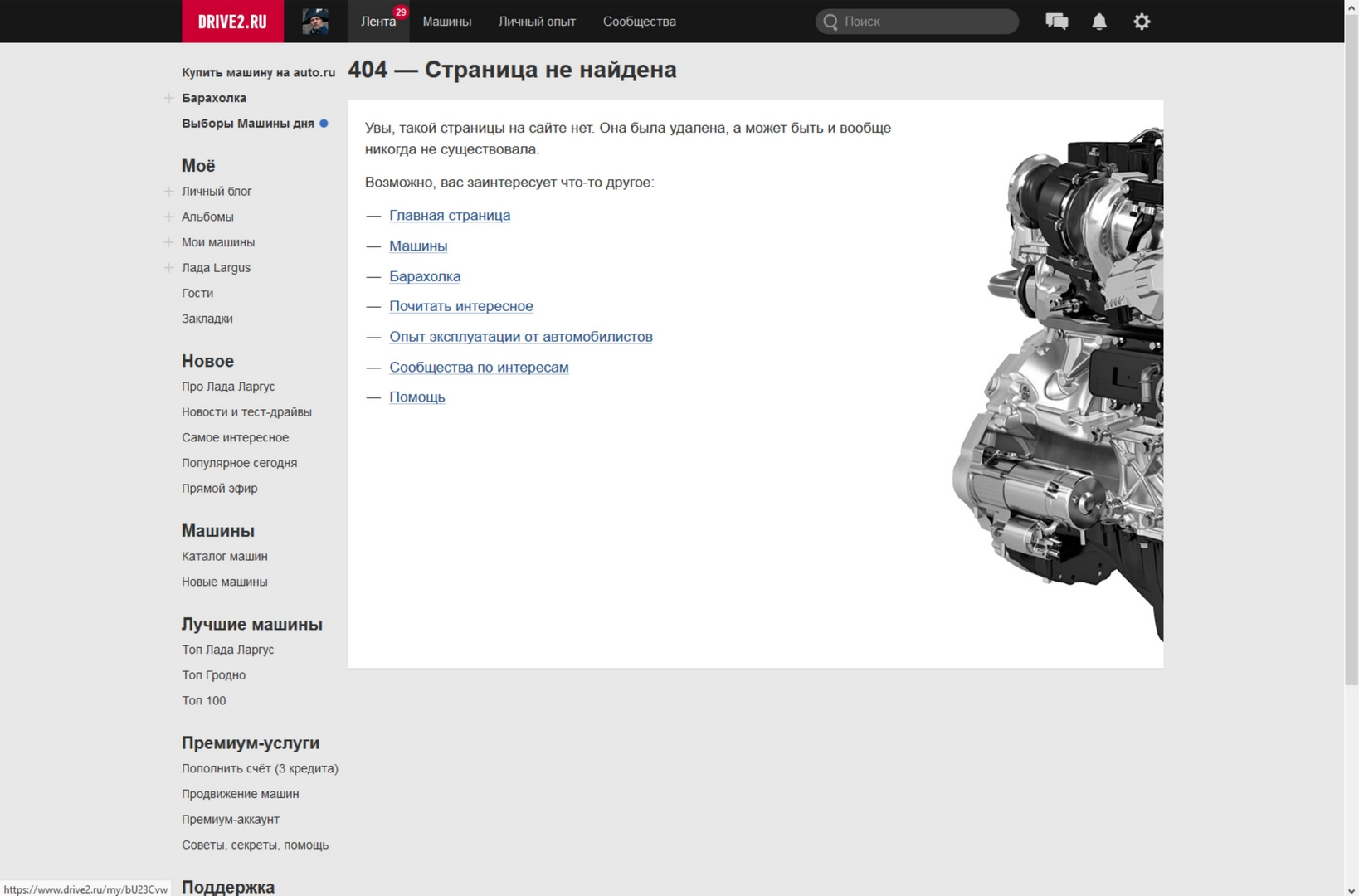Click the plus icon next to Барахолка
Viewport: 1359px width, 896px height.
pos(168,98)
